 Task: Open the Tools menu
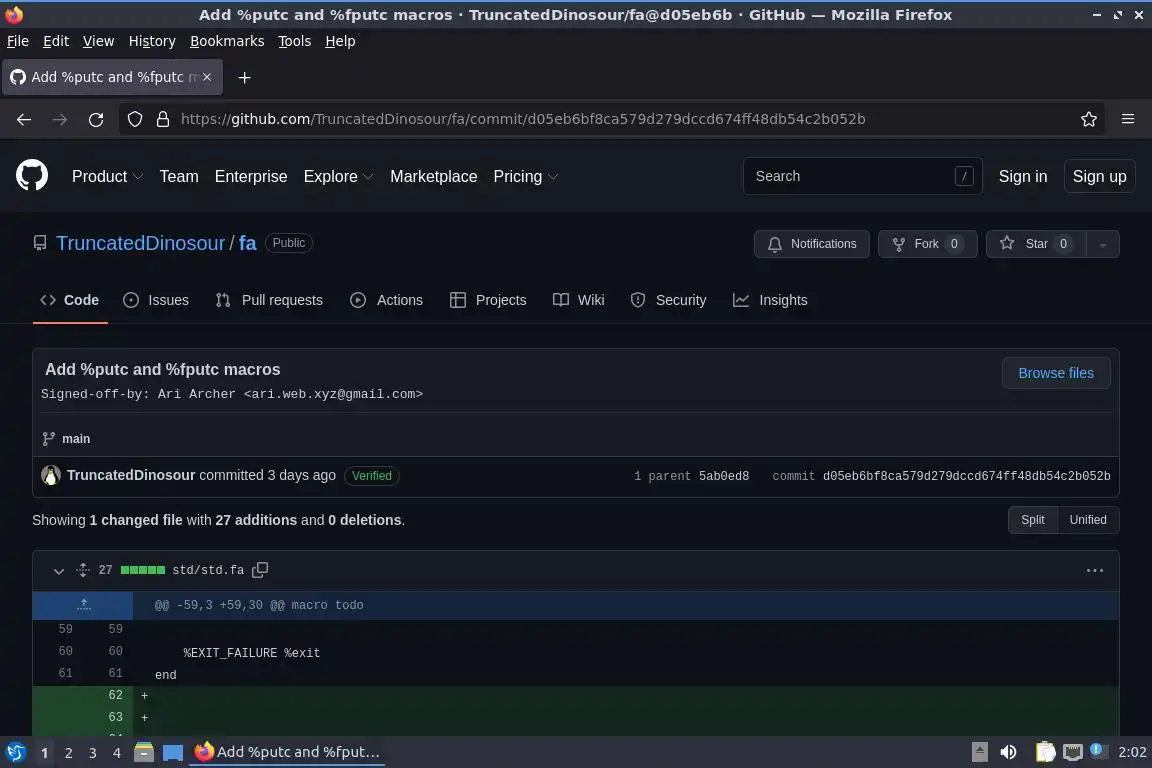pyautogui.click(x=295, y=41)
